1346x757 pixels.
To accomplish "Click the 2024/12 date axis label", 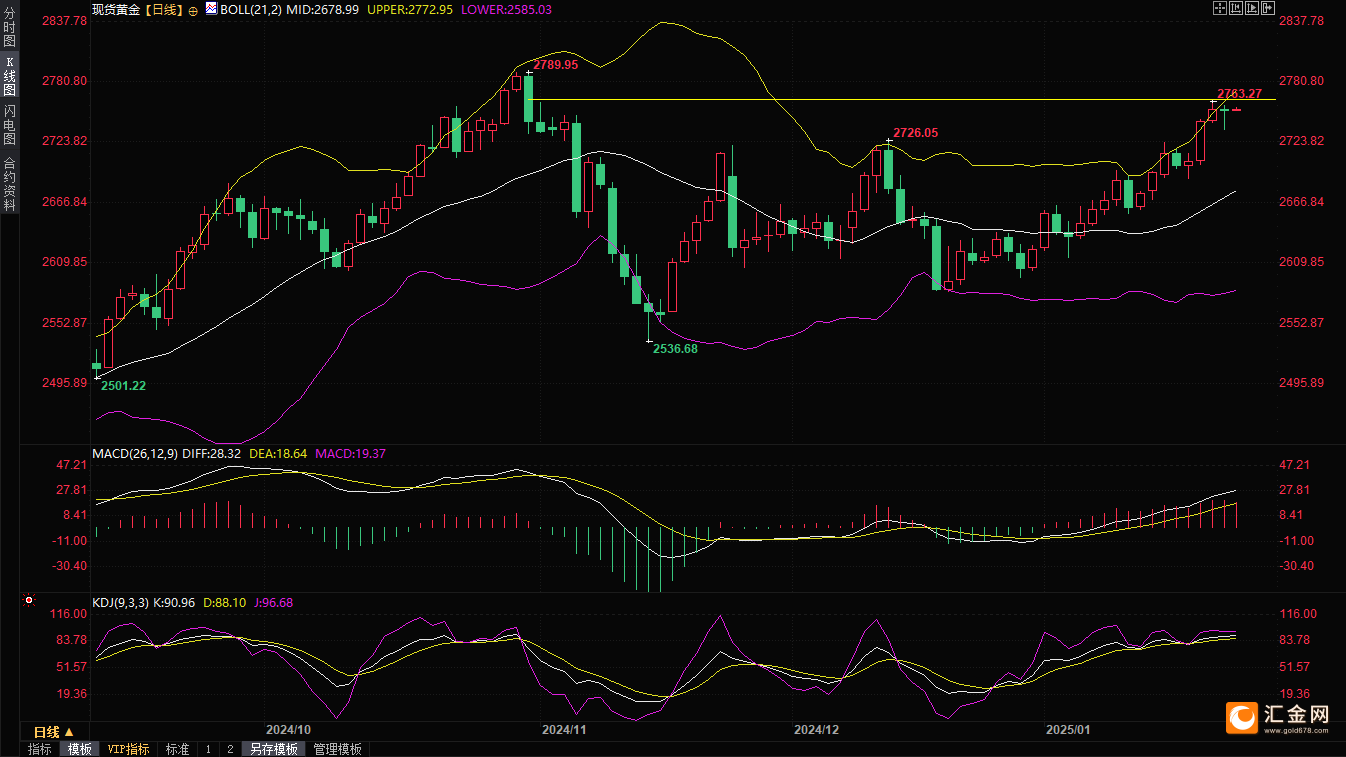I will [x=816, y=730].
